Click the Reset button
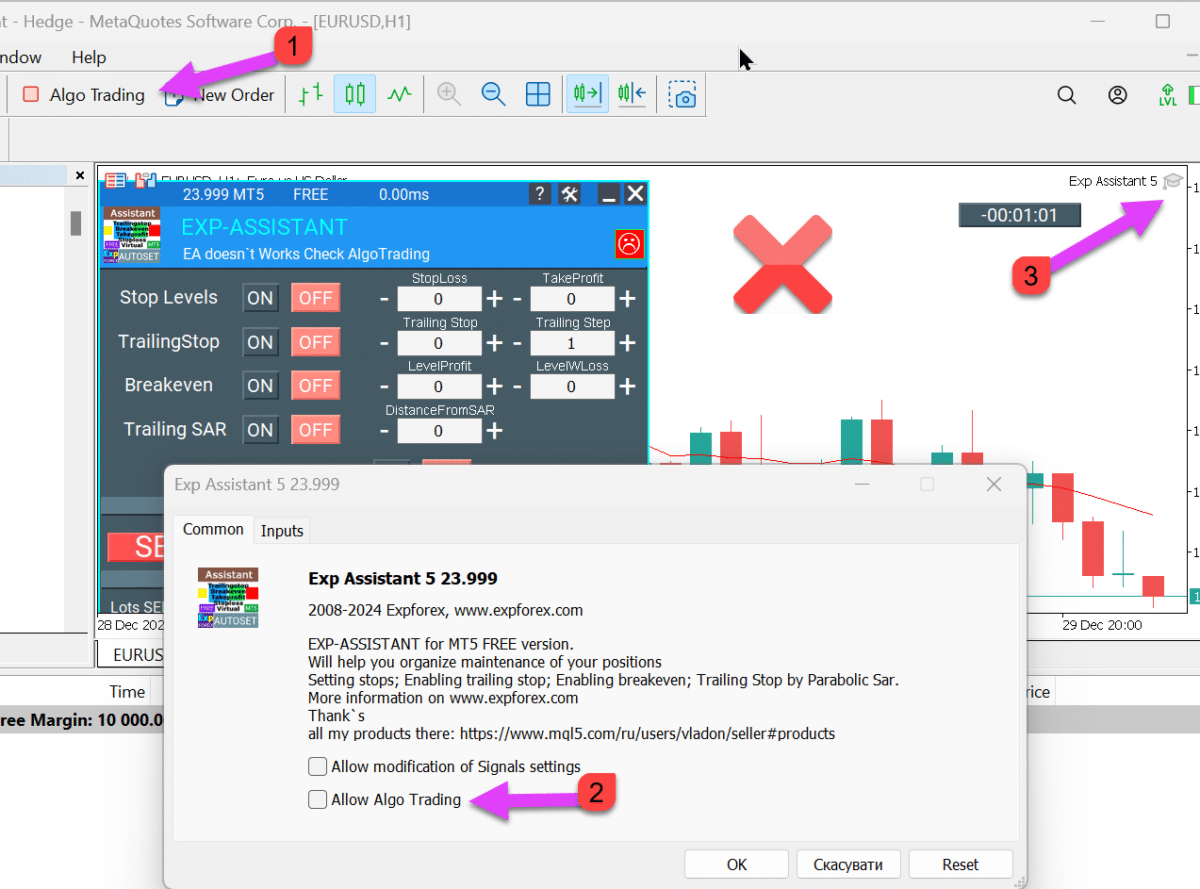1200x889 pixels. (x=960, y=864)
